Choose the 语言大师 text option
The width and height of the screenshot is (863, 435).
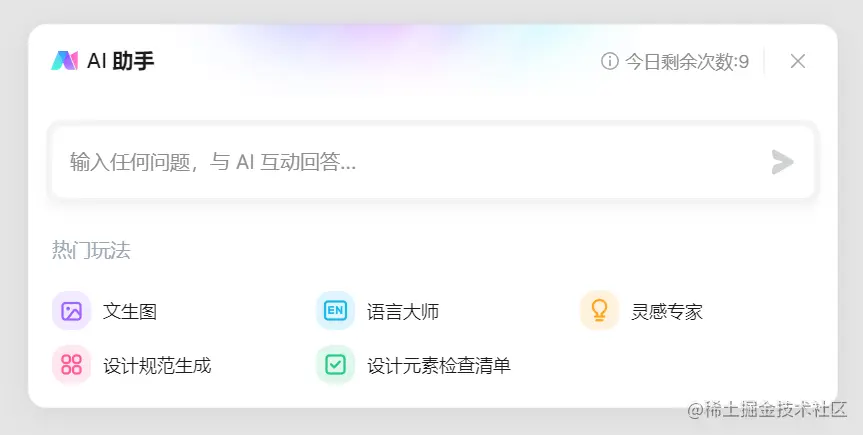tap(403, 311)
